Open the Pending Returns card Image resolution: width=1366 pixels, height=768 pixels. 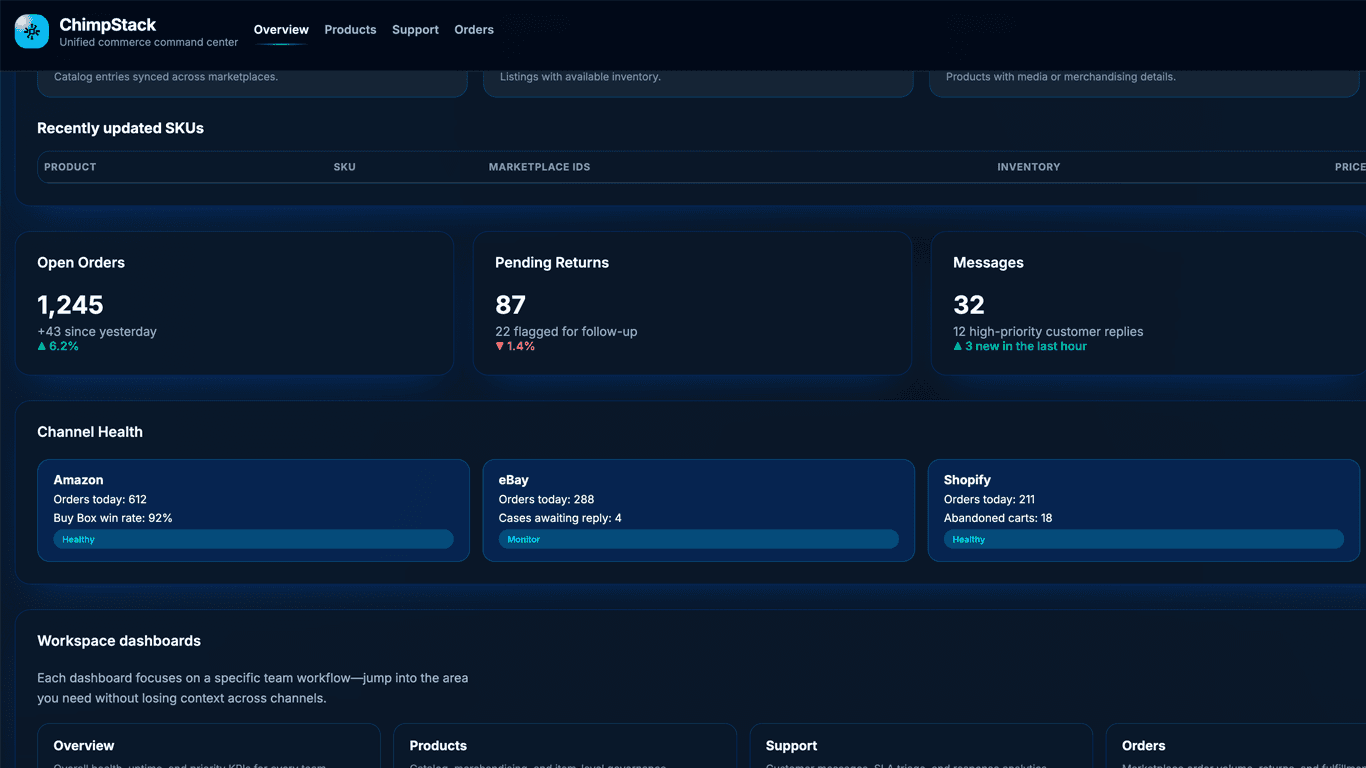pos(692,304)
